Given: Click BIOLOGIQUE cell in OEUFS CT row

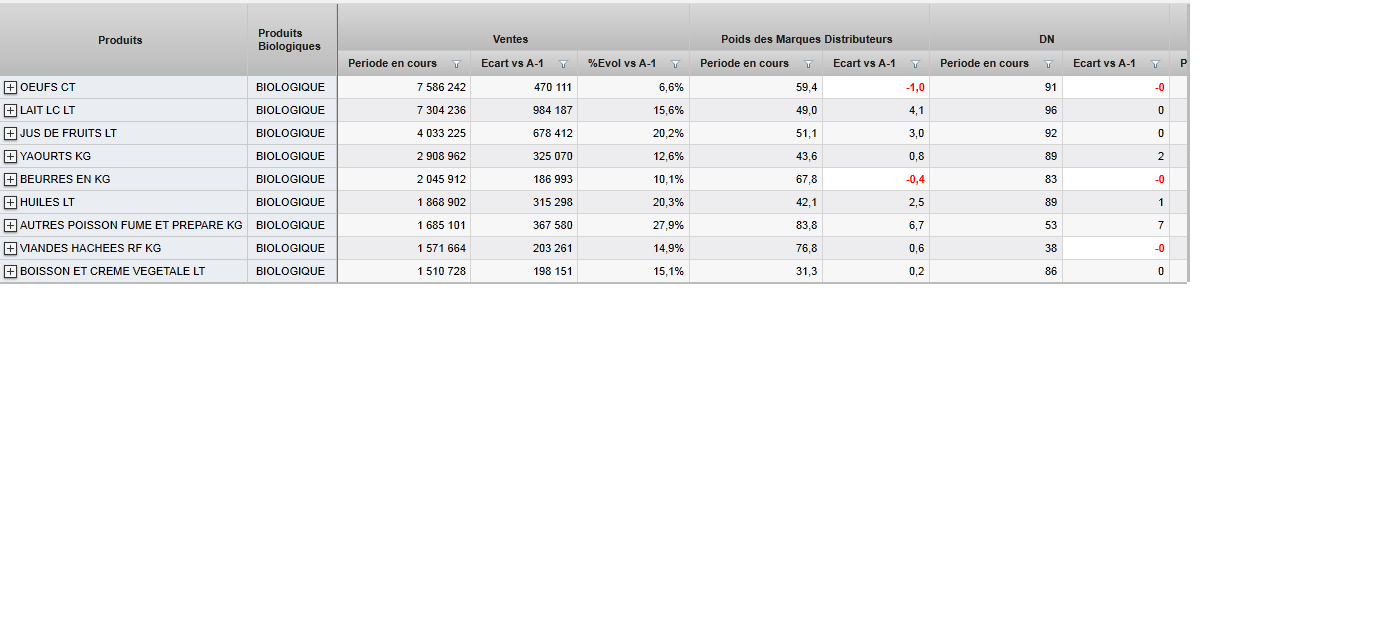Looking at the screenshot, I should coord(290,88).
